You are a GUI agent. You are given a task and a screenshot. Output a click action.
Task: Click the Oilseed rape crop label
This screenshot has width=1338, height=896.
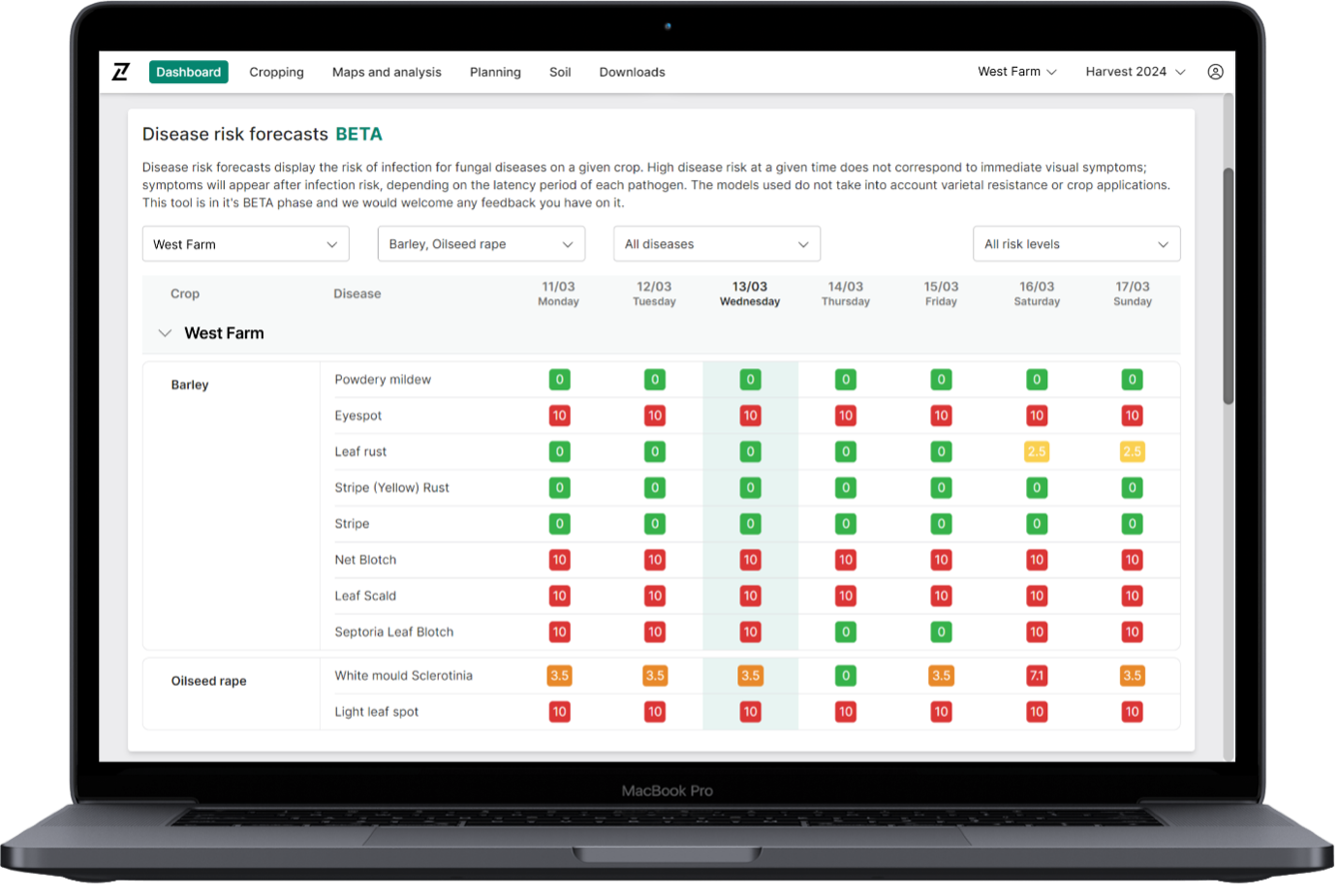coord(209,681)
